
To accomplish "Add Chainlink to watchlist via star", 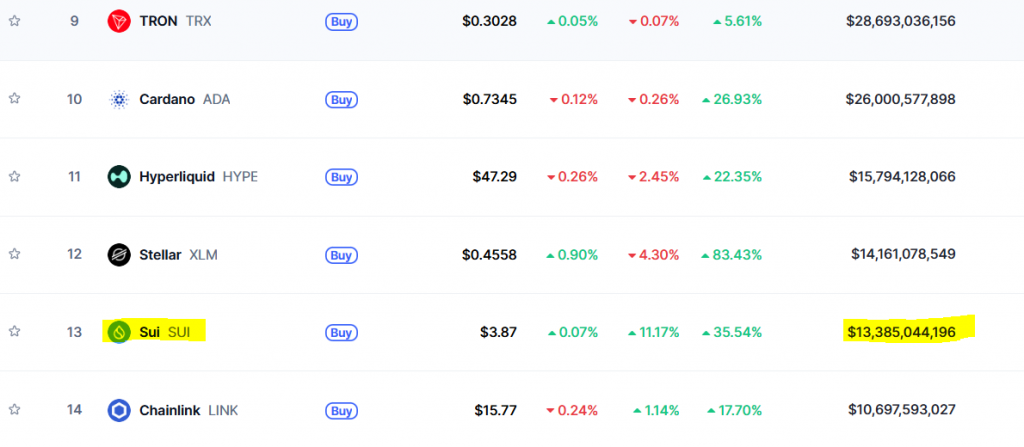I will point(14,410).
